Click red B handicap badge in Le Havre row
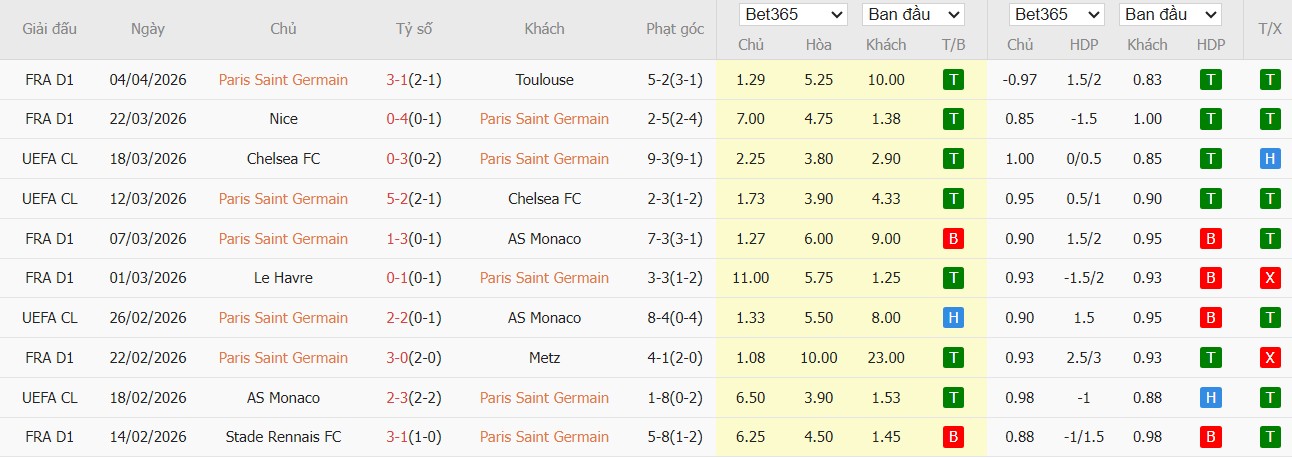 pos(1211,278)
